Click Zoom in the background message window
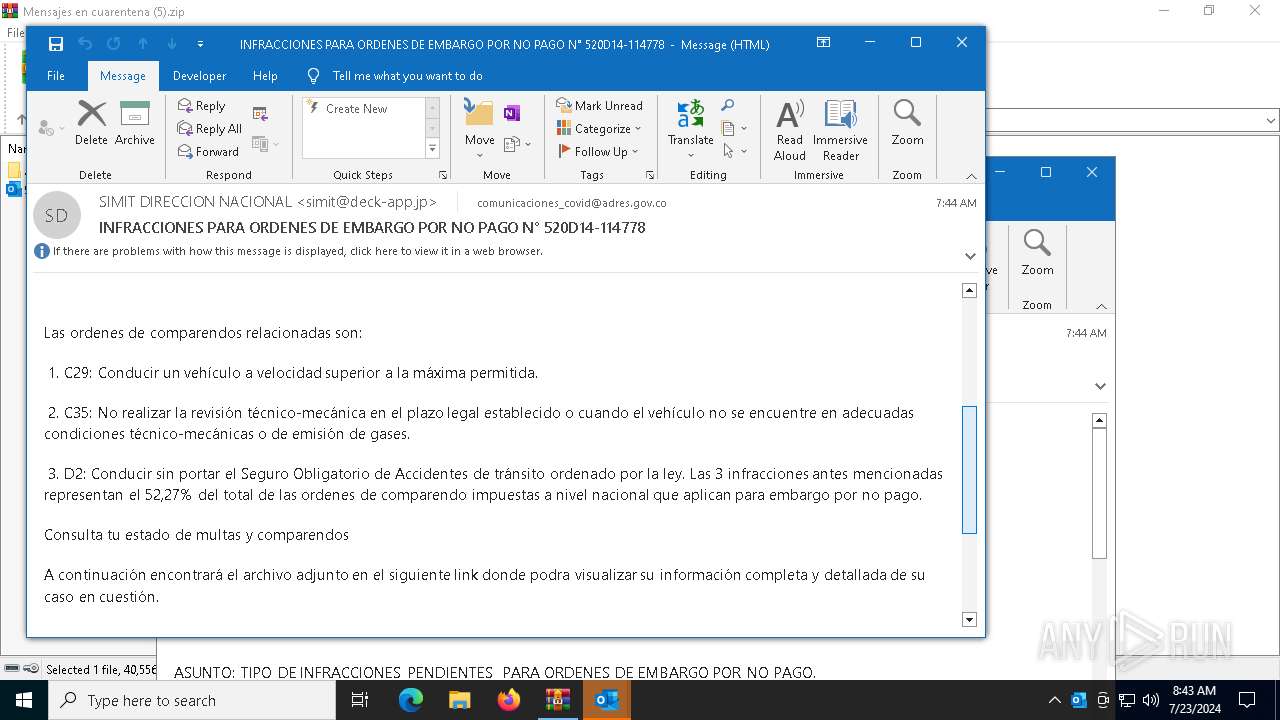The image size is (1280, 720). (x=1037, y=252)
